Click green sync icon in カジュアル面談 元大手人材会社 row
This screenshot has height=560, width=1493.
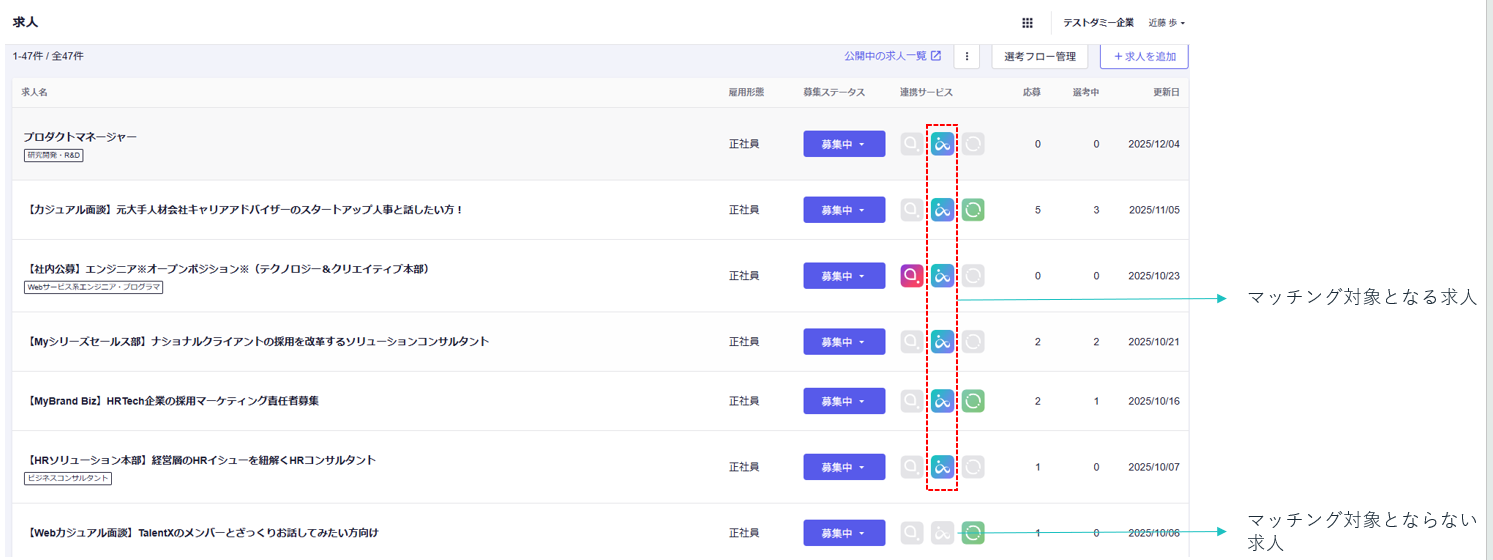point(973,210)
